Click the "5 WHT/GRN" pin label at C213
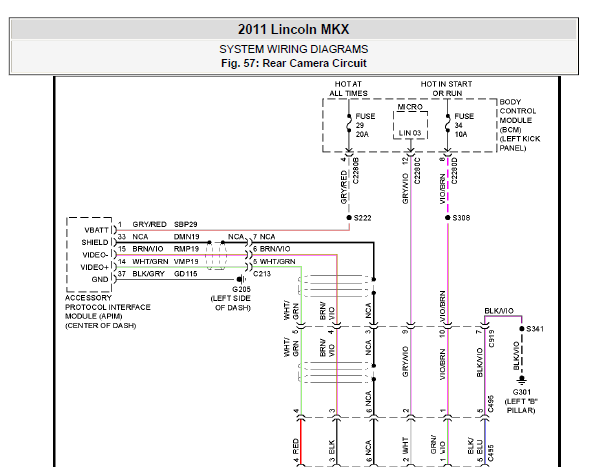 click(x=274, y=261)
